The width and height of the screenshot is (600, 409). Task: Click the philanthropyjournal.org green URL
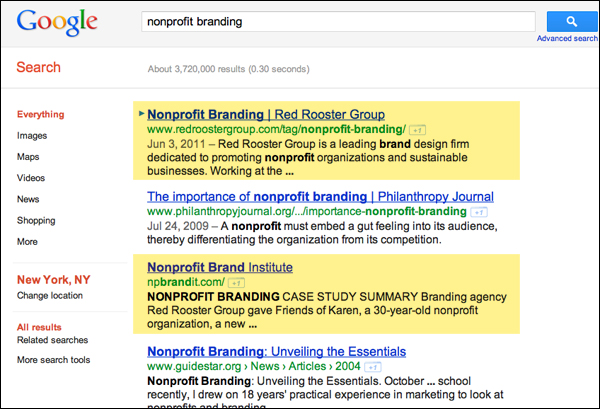pyautogui.click(x=307, y=212)
